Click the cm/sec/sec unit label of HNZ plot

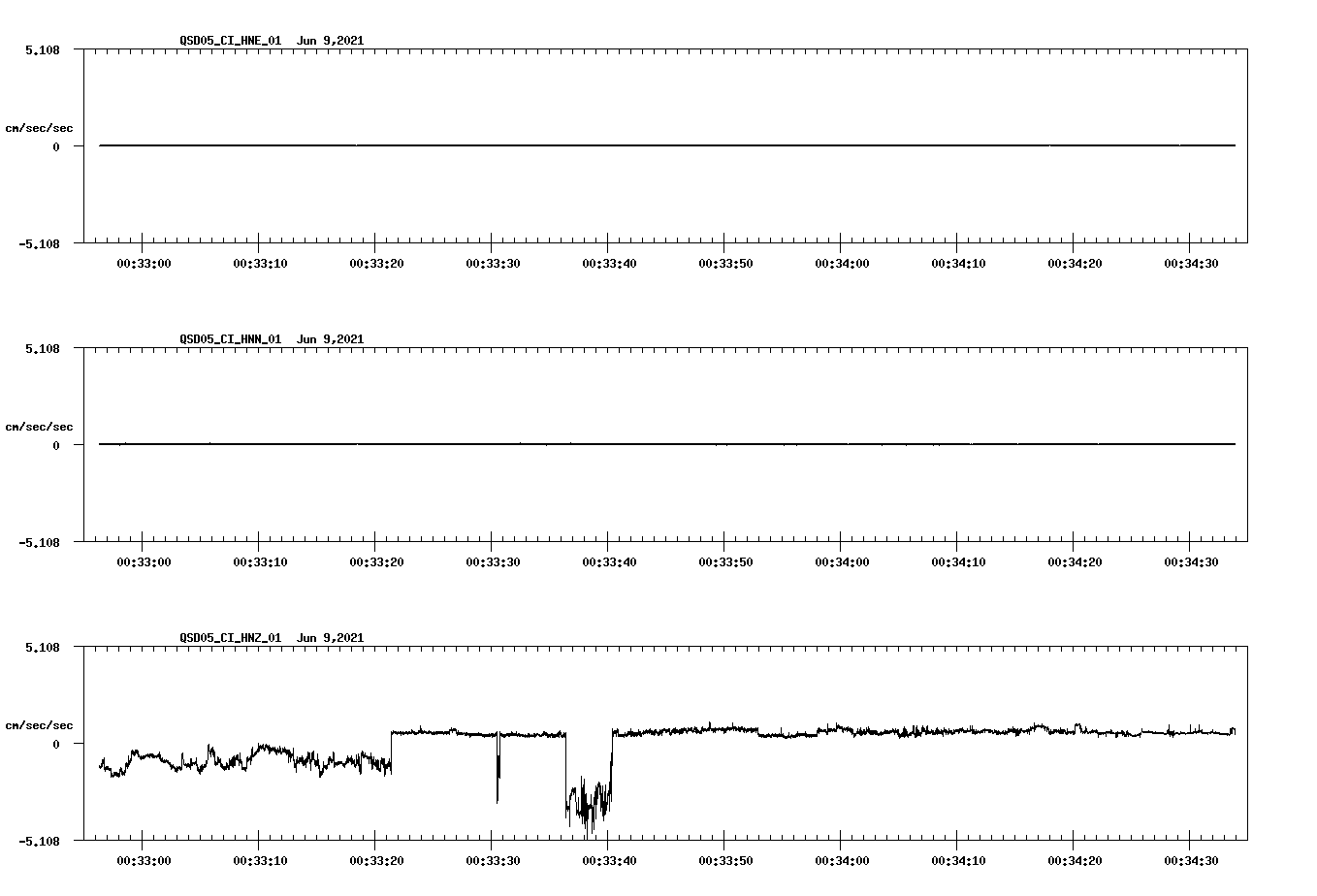(x=39, y=726)
